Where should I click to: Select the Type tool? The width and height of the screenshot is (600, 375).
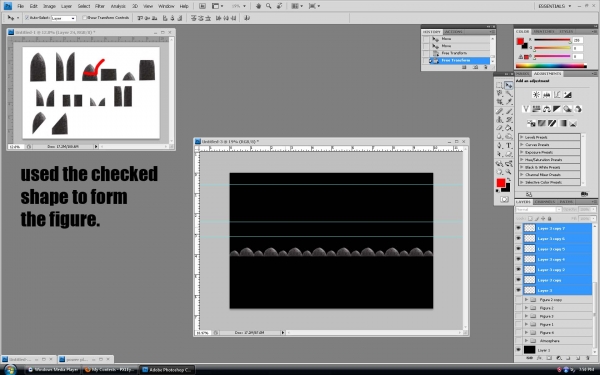[x=509, y=145]
